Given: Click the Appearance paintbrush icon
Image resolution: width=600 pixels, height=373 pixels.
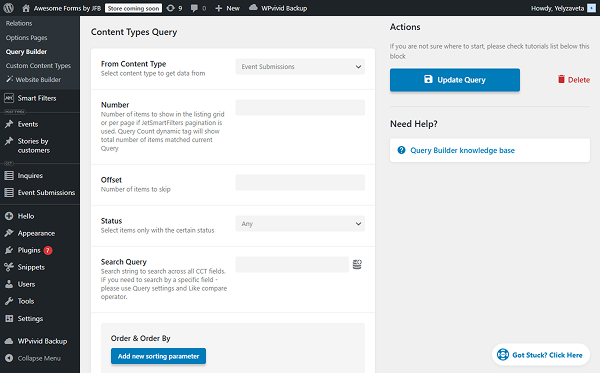Looking at the screenshot, I should click(x=9, y=233).
